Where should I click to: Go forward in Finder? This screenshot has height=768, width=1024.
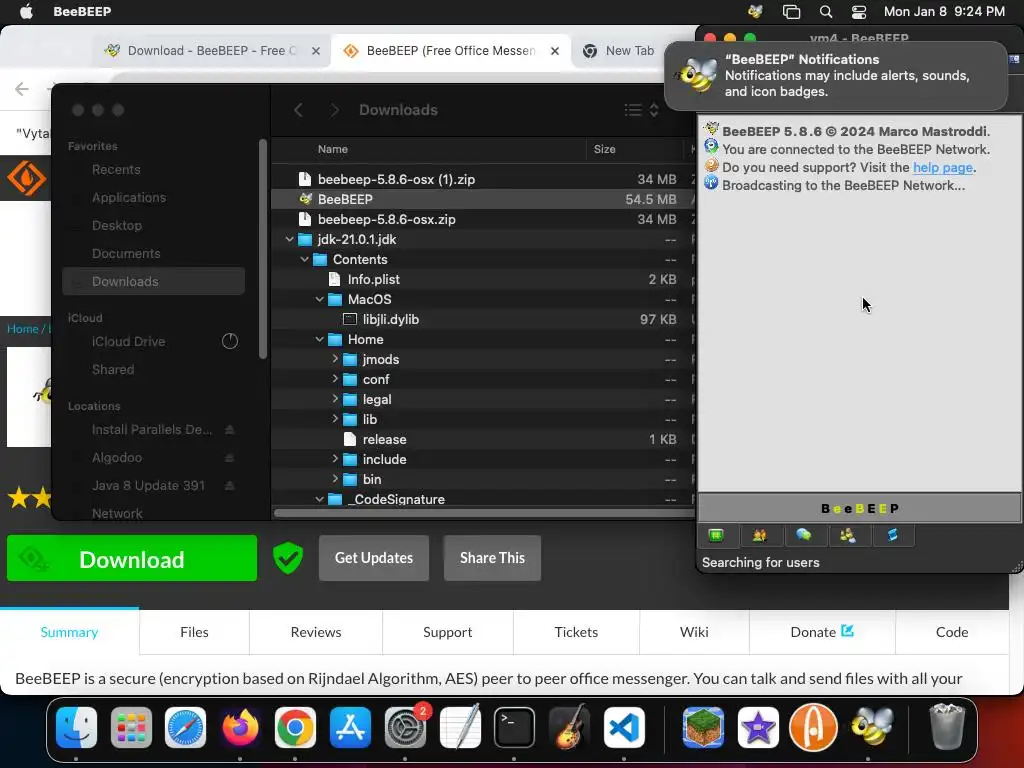[x=334, y=110]
